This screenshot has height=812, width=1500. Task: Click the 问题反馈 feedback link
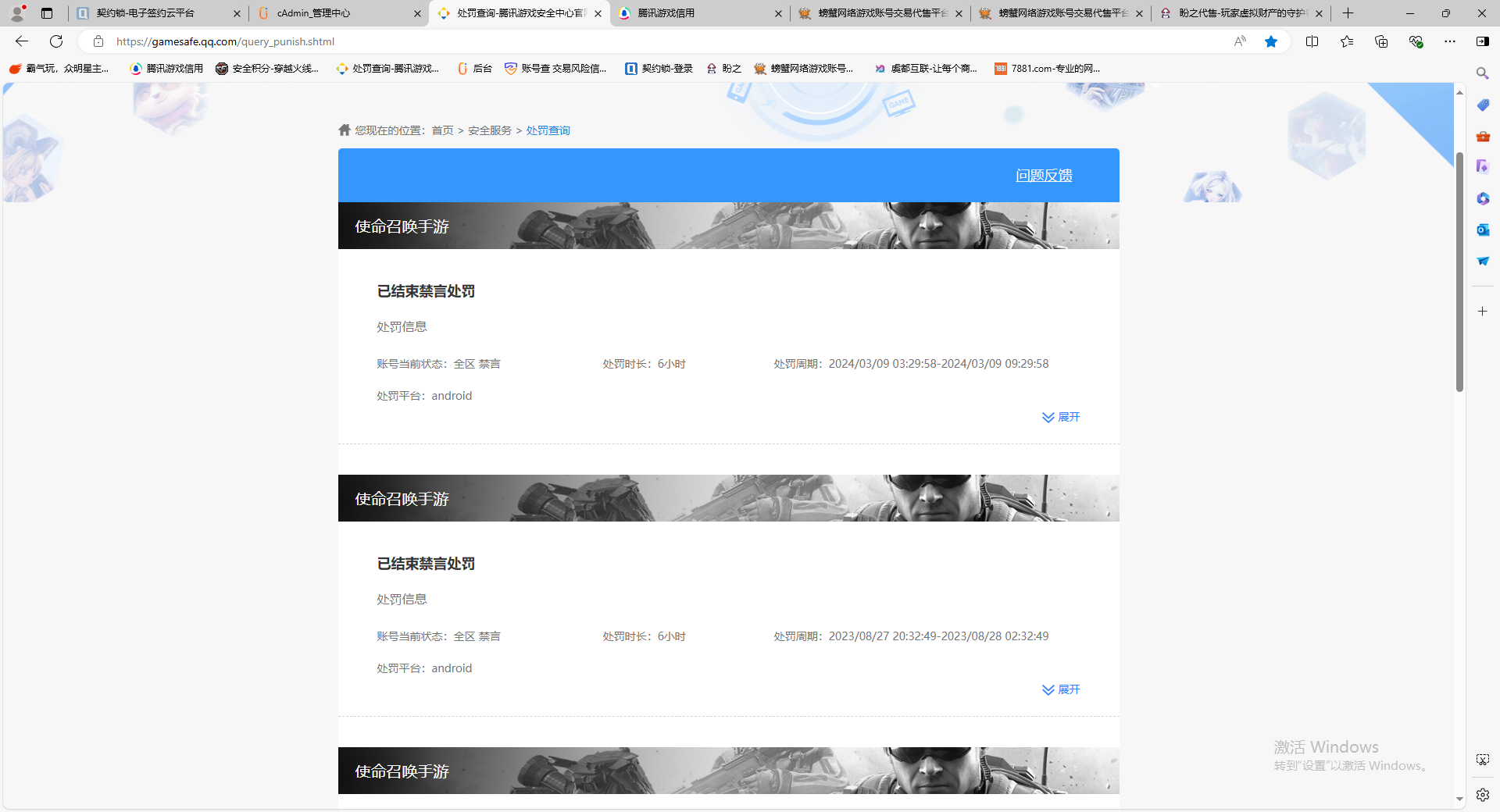coord(1043,175)
